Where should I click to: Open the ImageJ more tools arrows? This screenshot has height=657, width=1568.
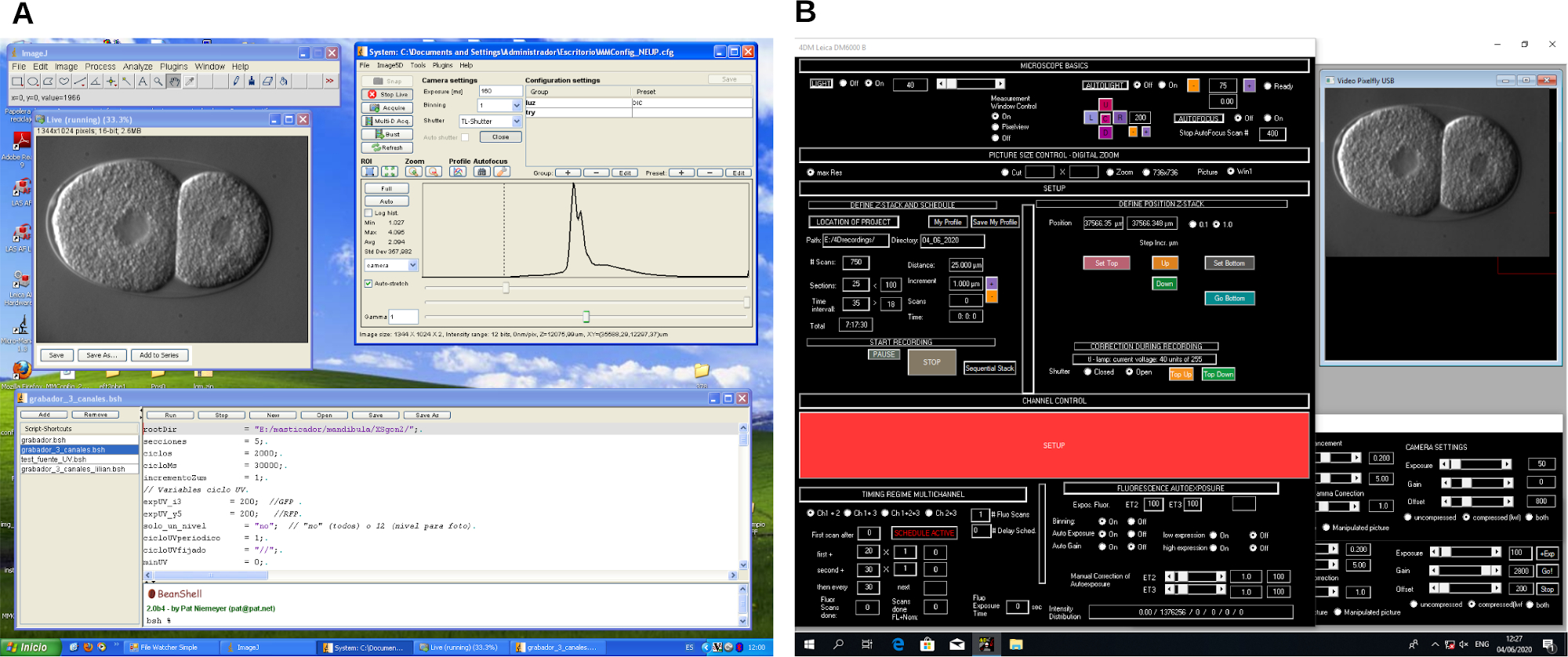(330, 81)
